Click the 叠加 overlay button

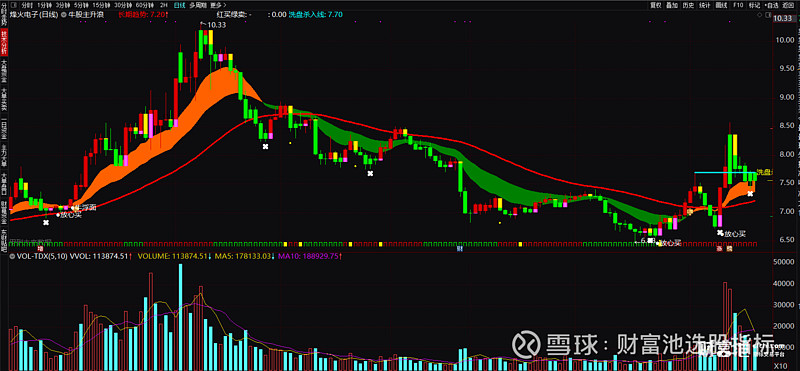pyautogui.click(x=672, y=5)
